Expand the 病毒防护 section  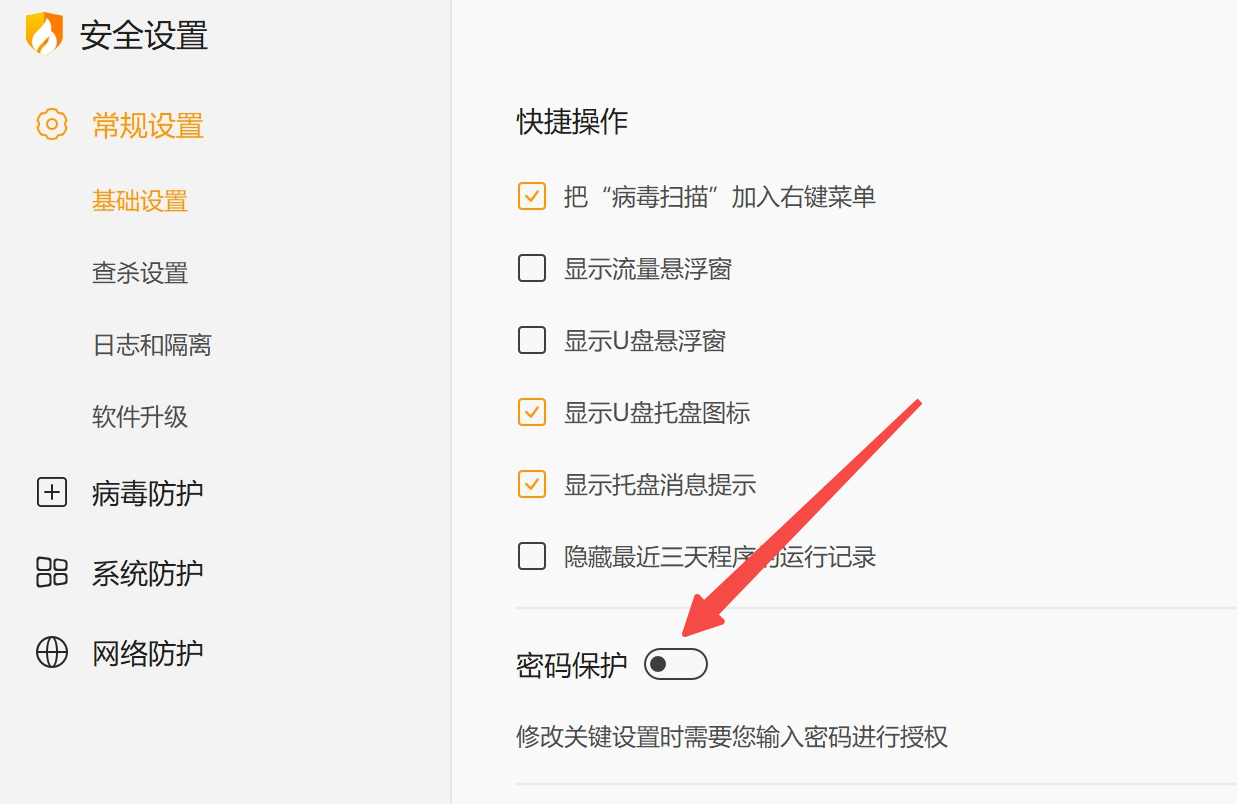pyautogui.click(x=147, y=493)
